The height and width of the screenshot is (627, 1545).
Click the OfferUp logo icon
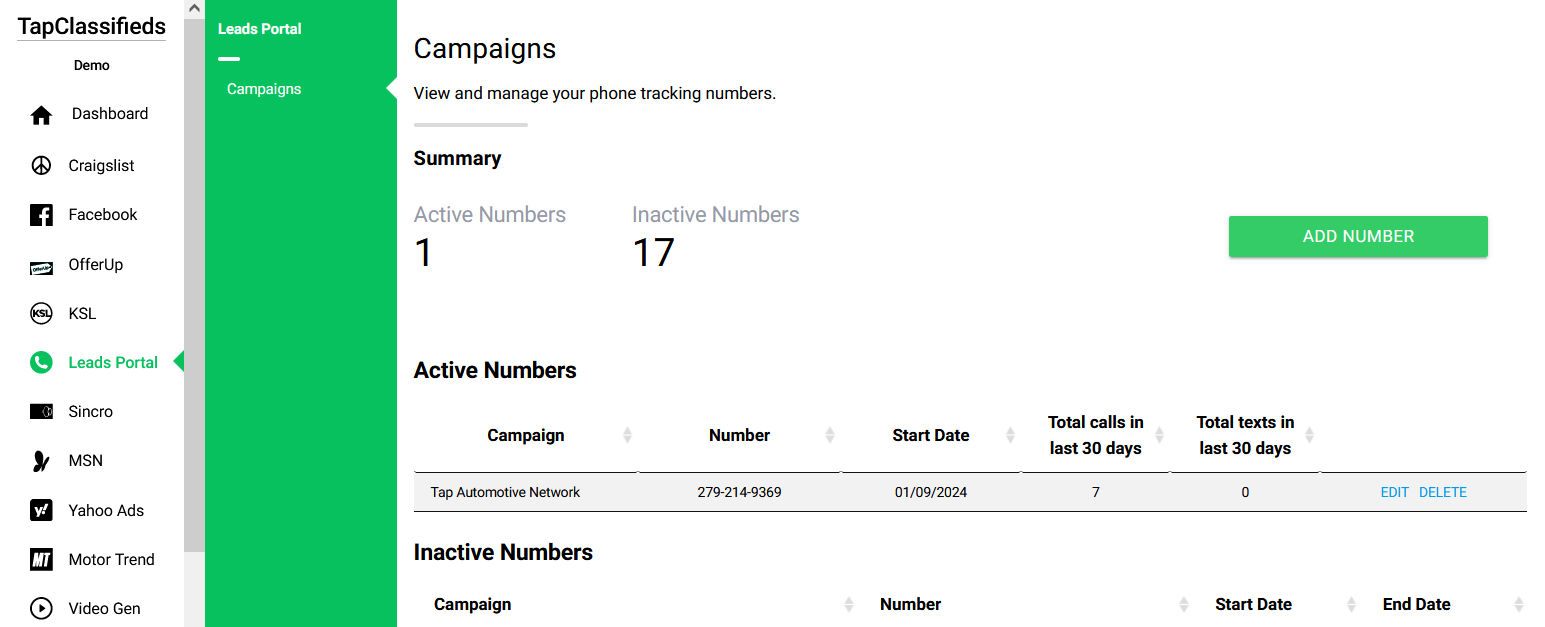coord(41,266)
